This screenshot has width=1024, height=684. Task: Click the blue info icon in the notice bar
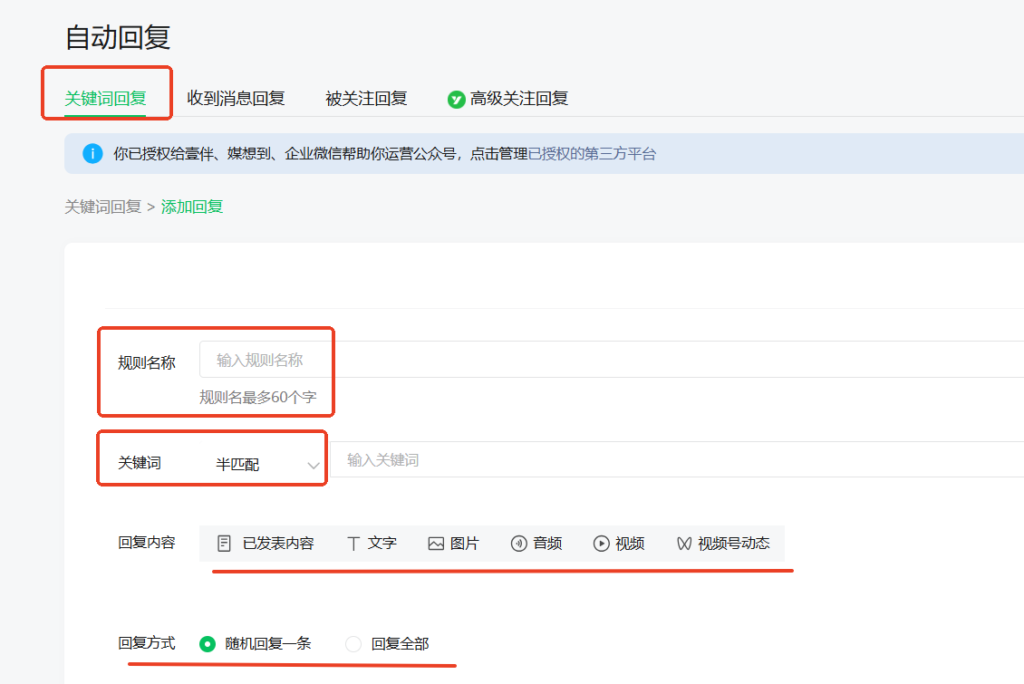click(x=93, y=154)
